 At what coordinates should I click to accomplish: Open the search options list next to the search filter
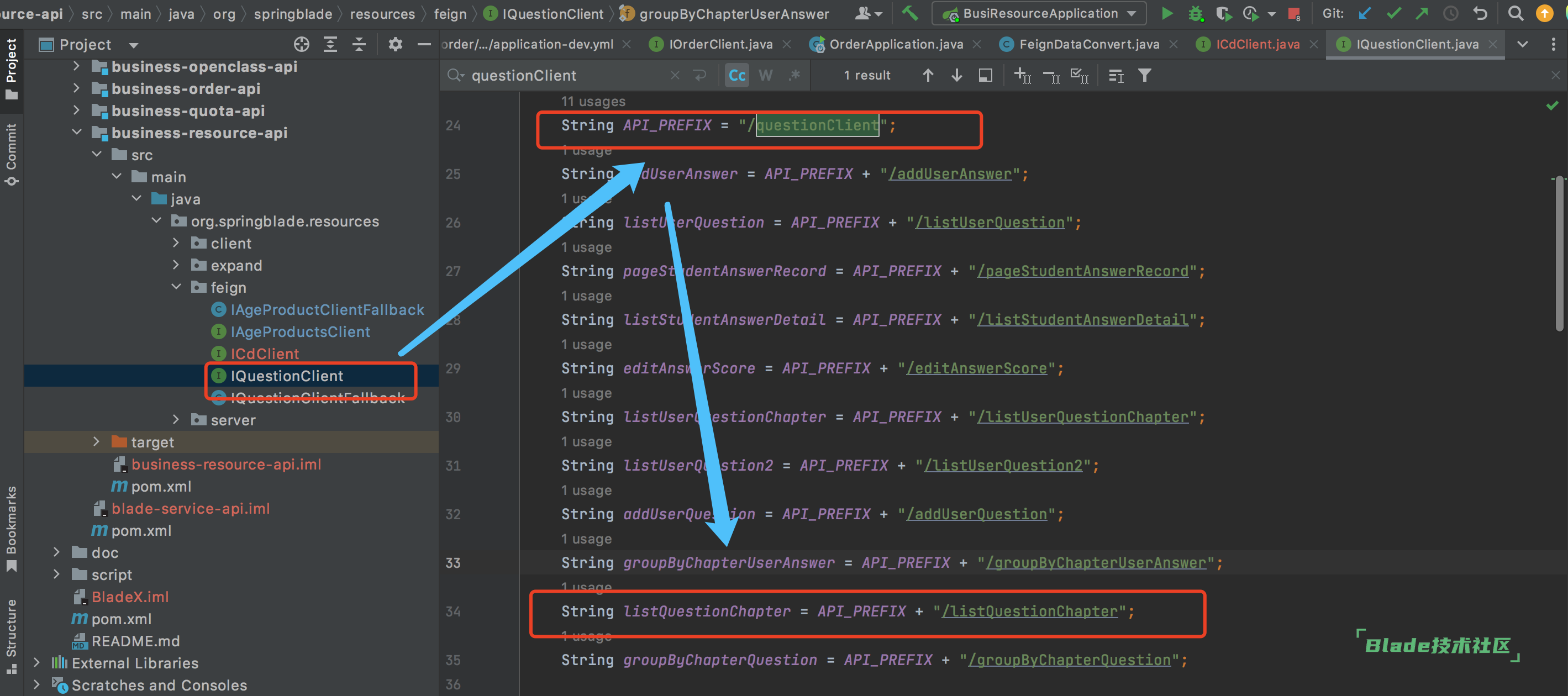[x=1116, y=76]
